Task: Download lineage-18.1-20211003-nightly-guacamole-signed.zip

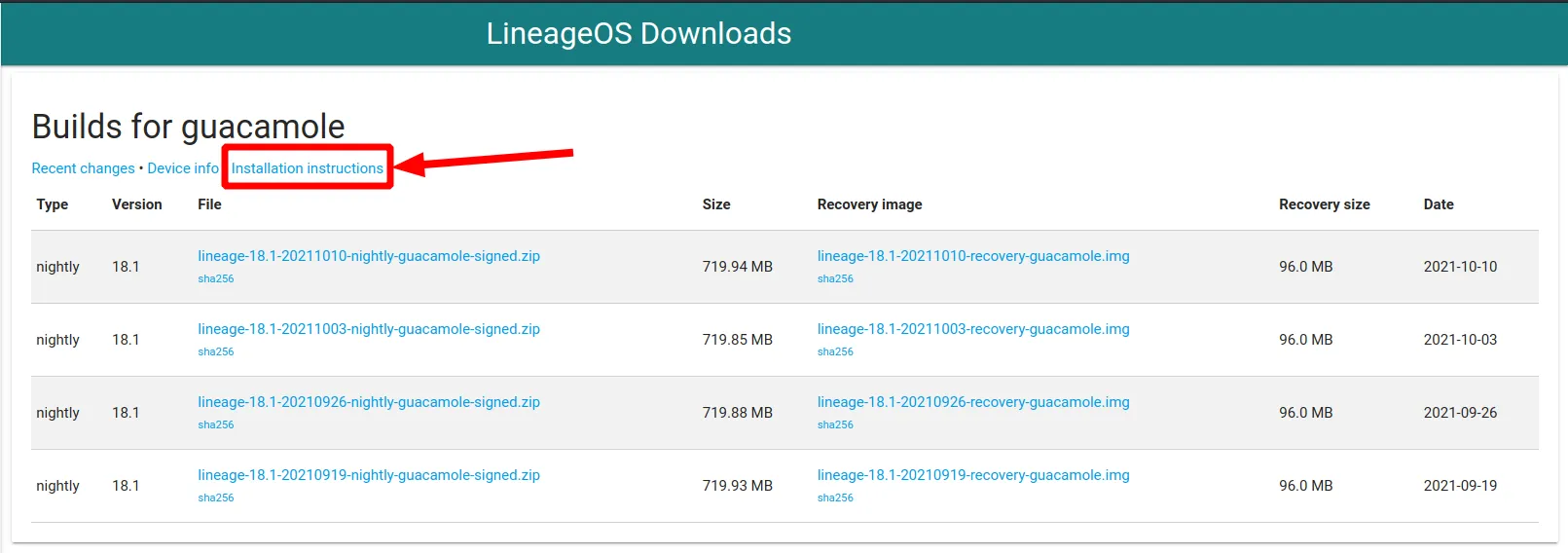Action: click(368, 329)
